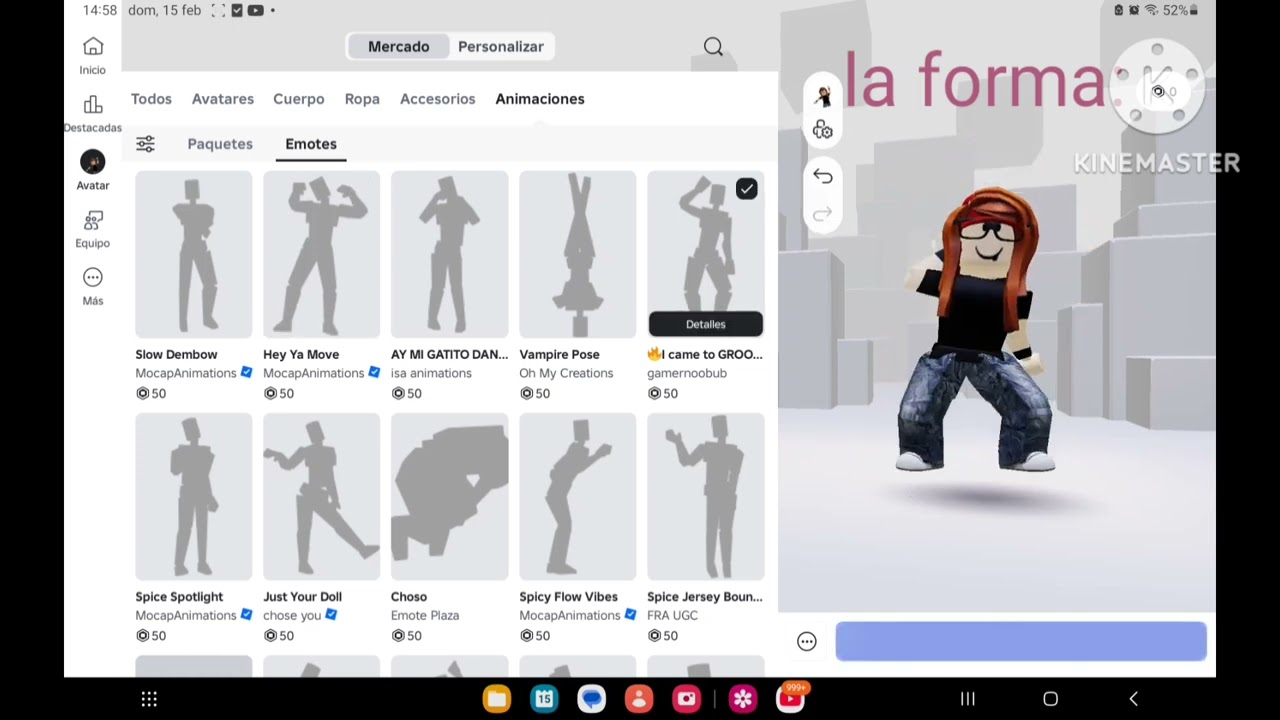Open Emote Plaza creator link
Viewport: 1280px width, 720px height.
[x=425, y=615]
